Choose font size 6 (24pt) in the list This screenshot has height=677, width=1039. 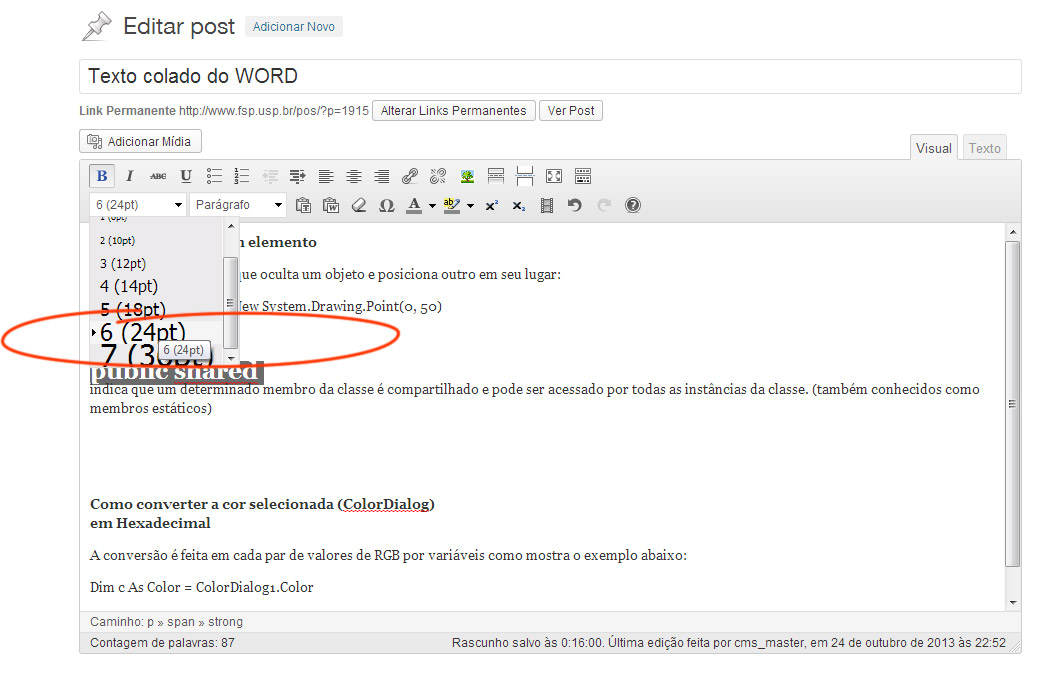156,332
